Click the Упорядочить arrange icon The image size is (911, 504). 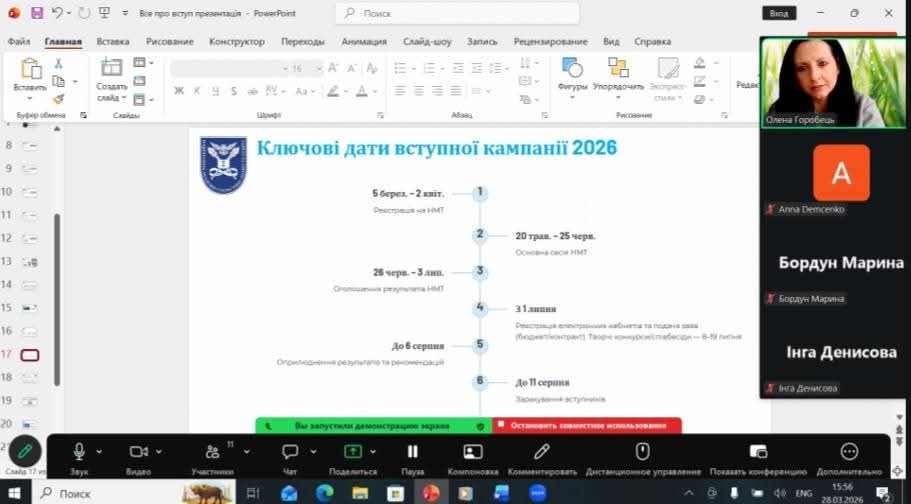[618, 68]
